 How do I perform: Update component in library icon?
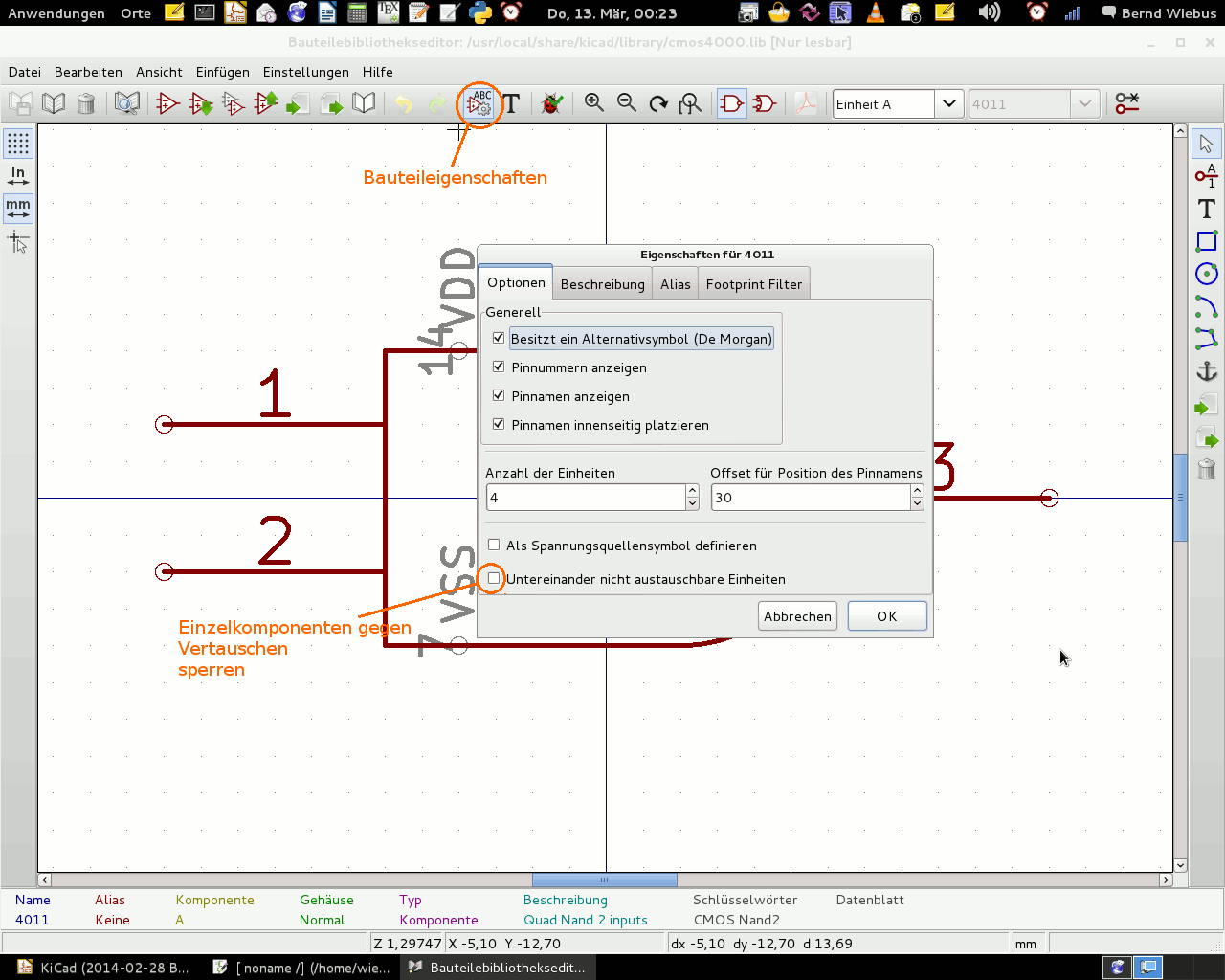click(x=266, y=103)
